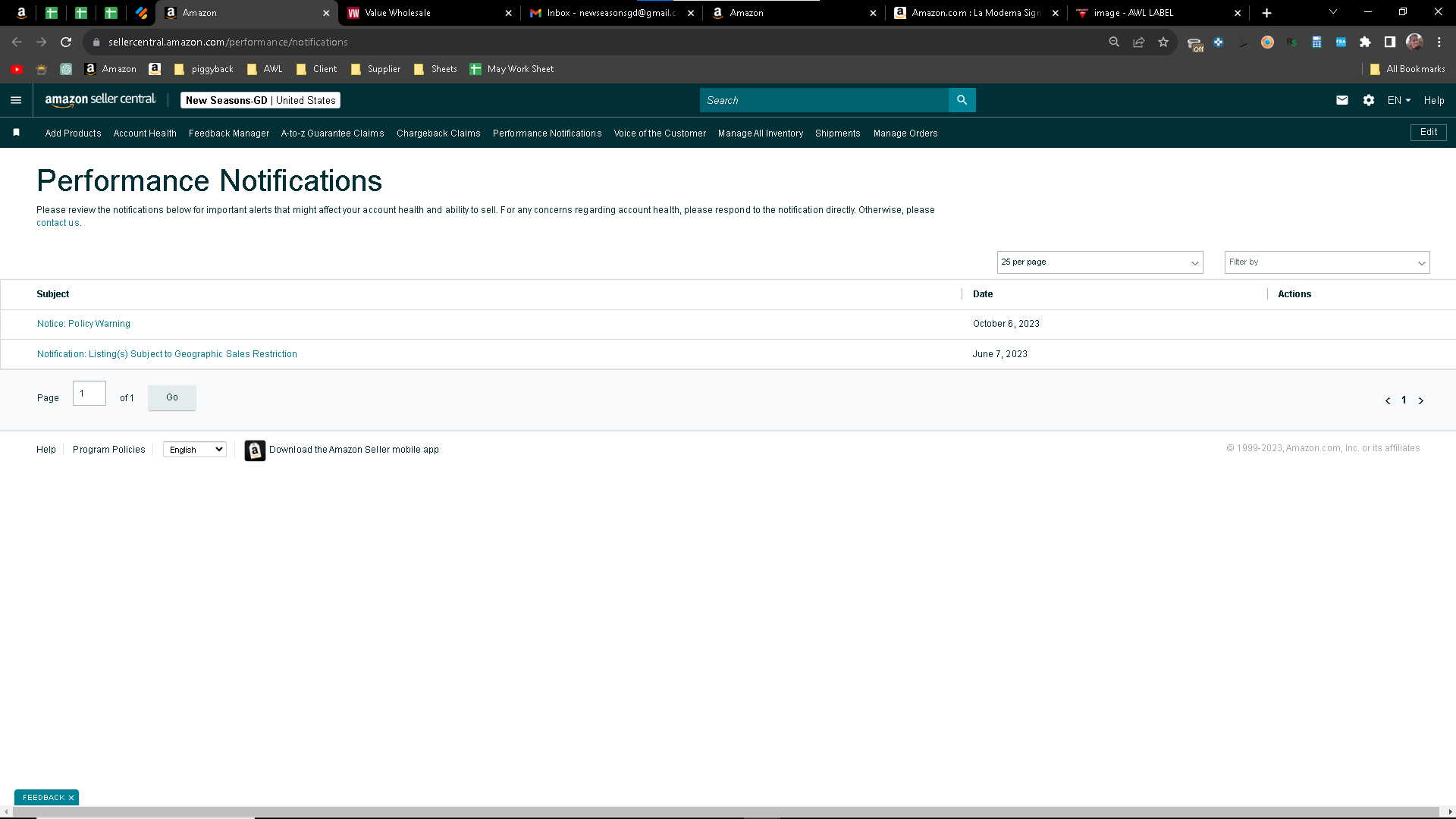Click the zoom magnifier icon in address bar
The image size is (1456, 819).
click(x=1114, y=42)
